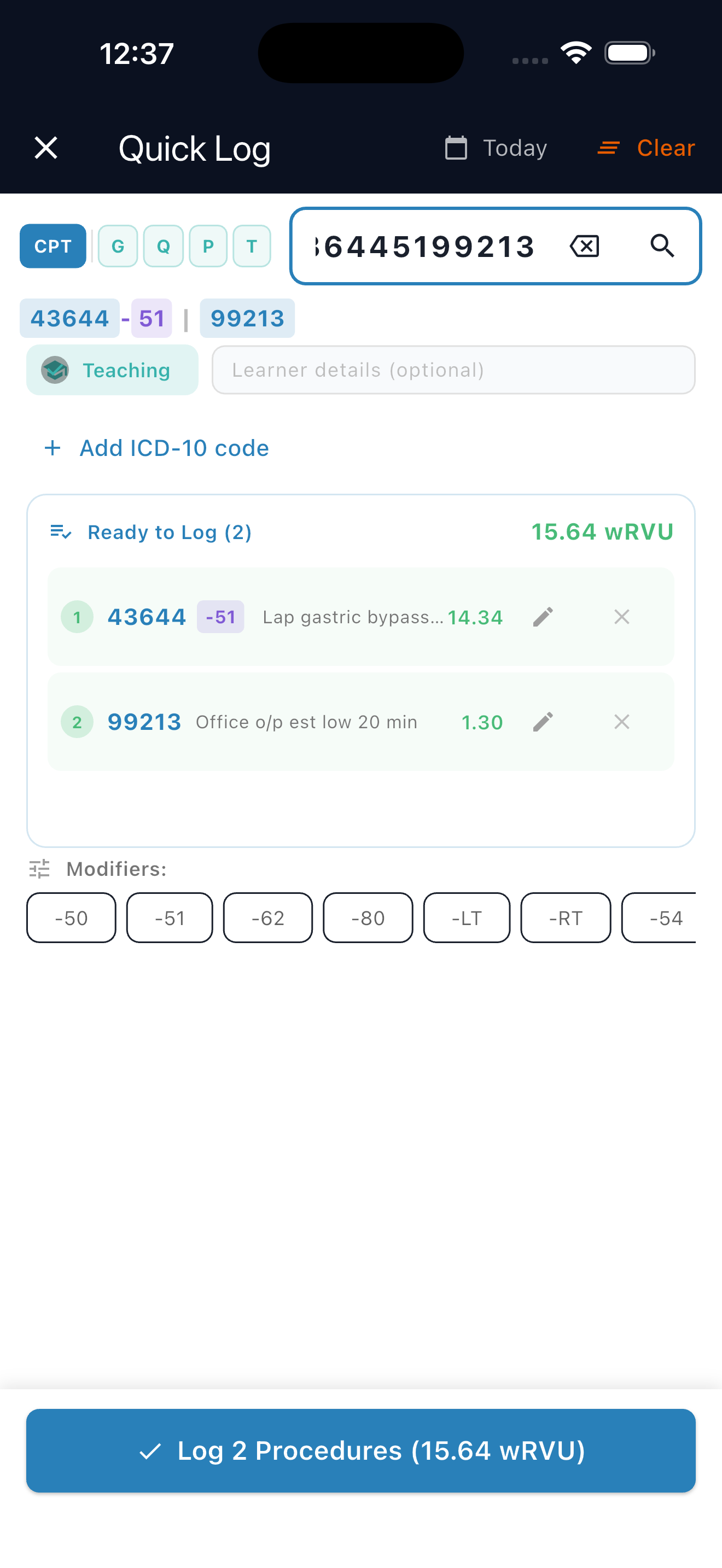
Task: Toggle the -62 modifier
Action: [268, 918]
